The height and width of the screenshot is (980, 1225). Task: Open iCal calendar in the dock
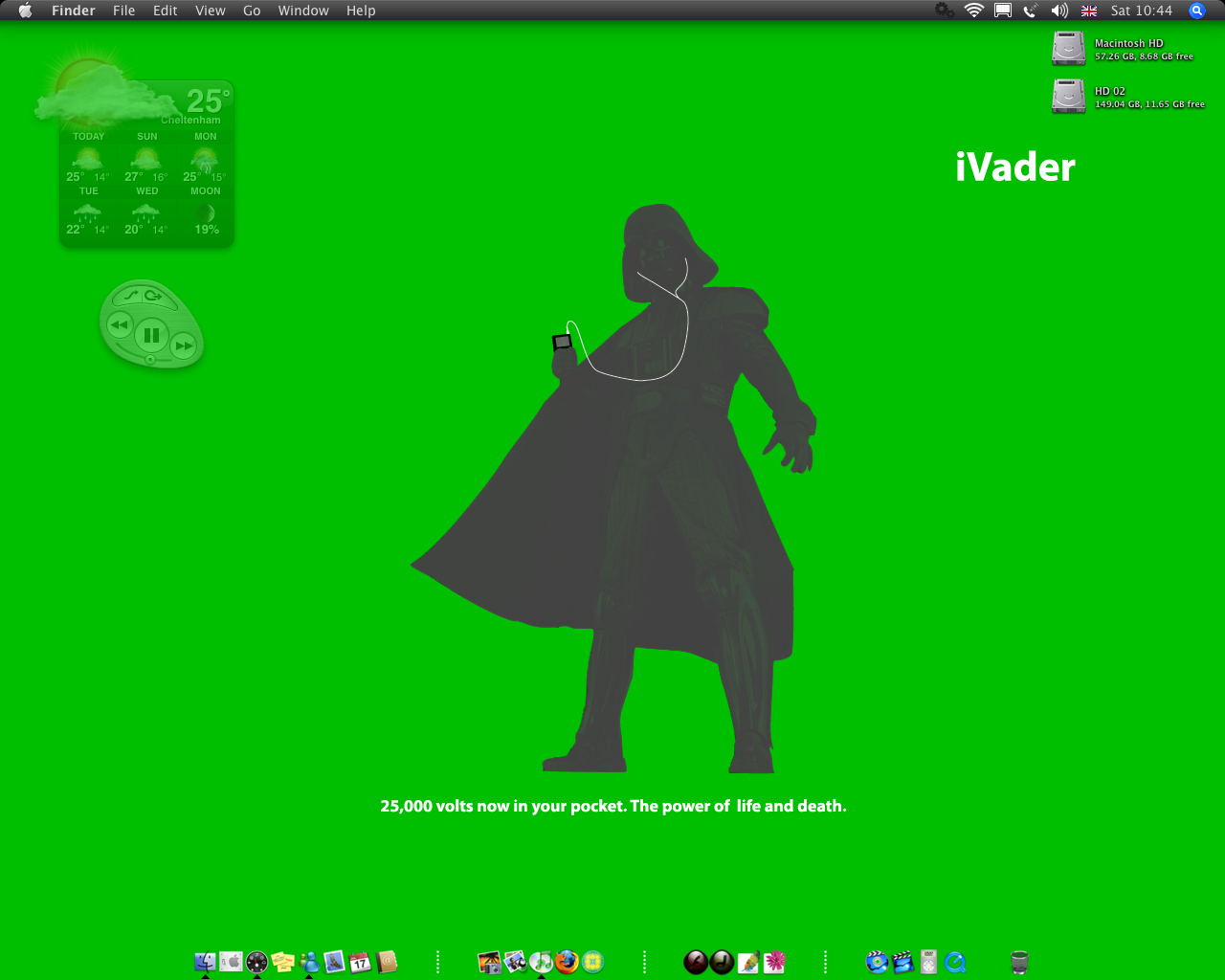point(360,962)
